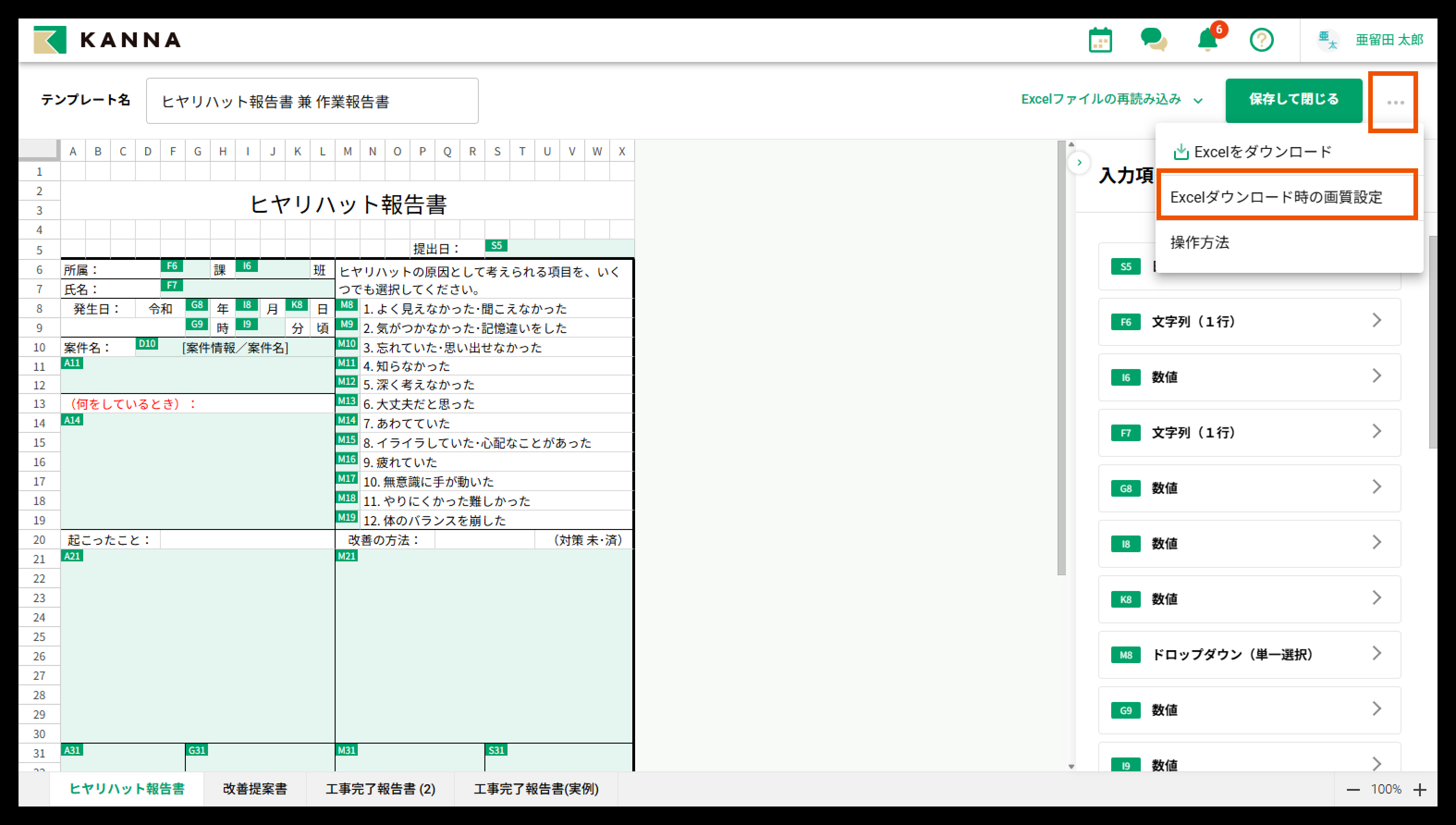This screenshot has height=825, width=1456.
Task: Click the 保存して閉じる button
Action: click(1293, 100)
